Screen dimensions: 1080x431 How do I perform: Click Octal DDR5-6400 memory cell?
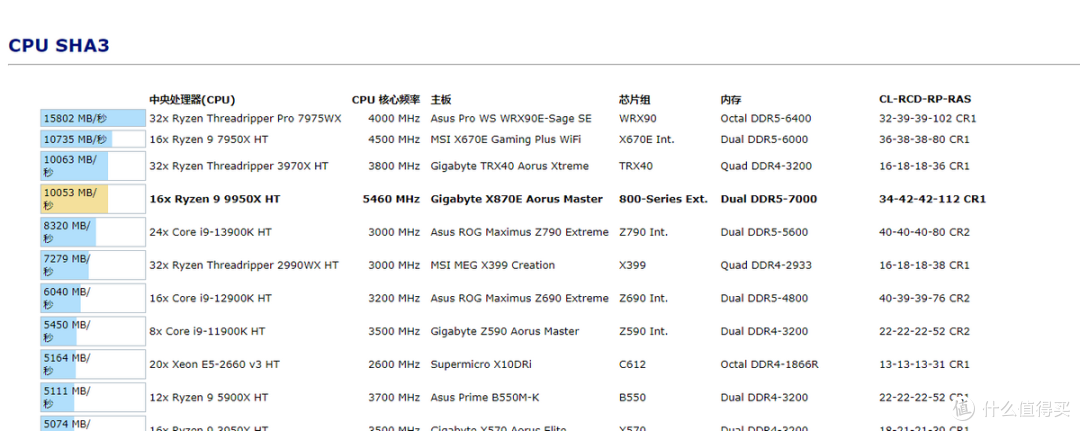tap(766, 118)
